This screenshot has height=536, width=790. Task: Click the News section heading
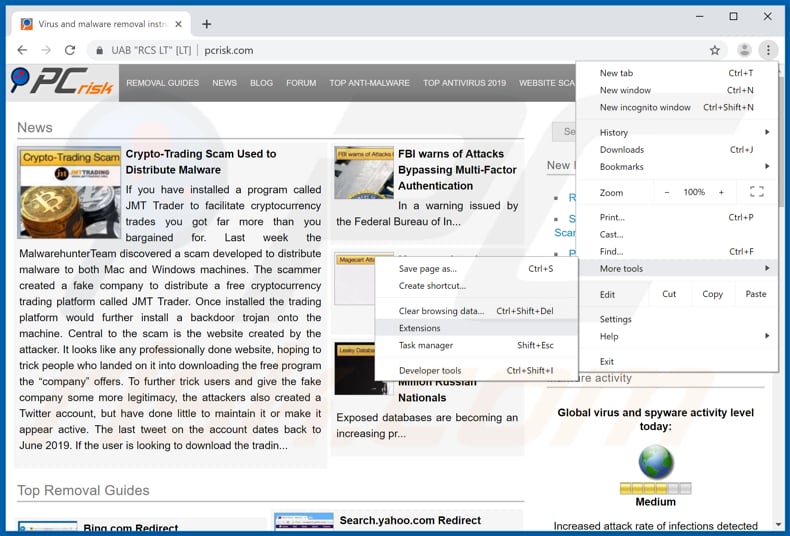tap(35, 127)
